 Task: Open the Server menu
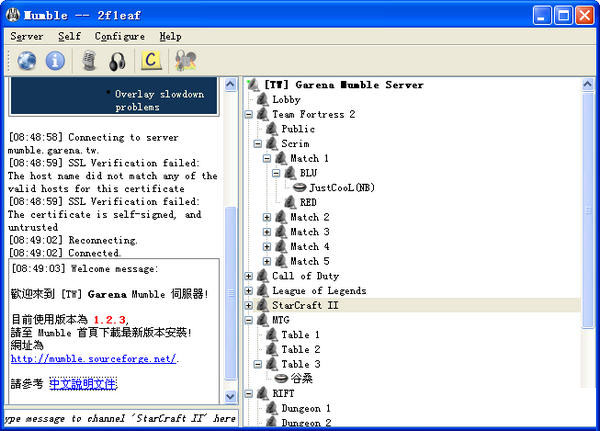tap(26, 36)
